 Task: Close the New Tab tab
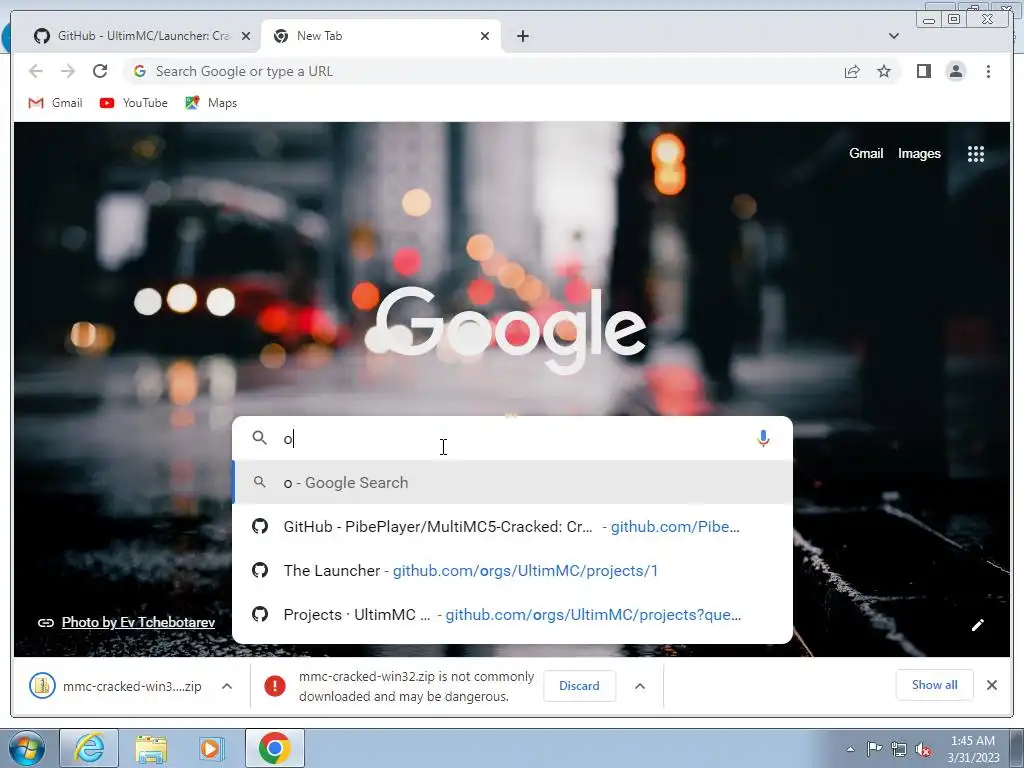pos(485,36)
